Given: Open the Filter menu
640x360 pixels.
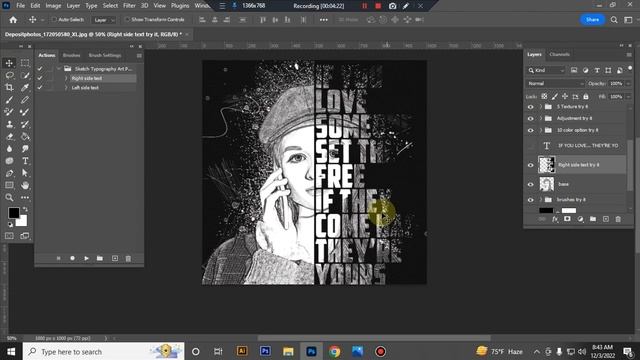Looking at the screenshot, I should point(129,6).
